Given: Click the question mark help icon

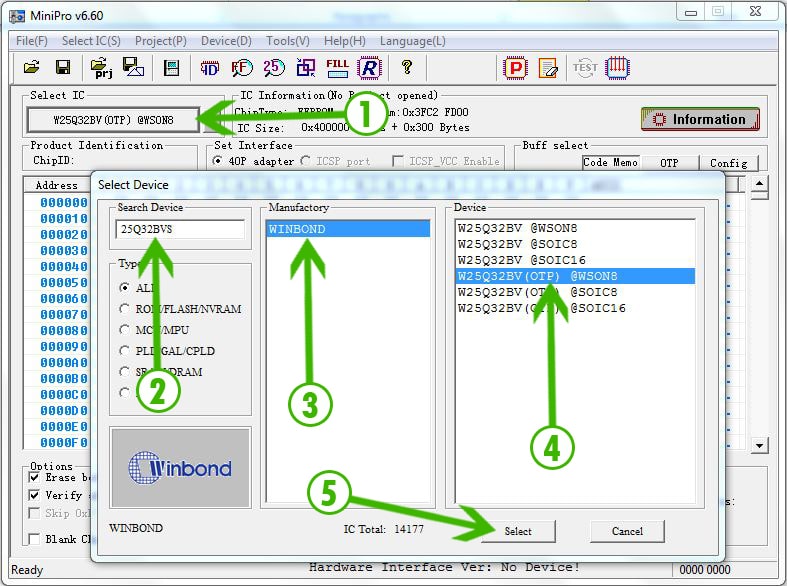Looking at the screenshot, I should (x=407, y=67).
